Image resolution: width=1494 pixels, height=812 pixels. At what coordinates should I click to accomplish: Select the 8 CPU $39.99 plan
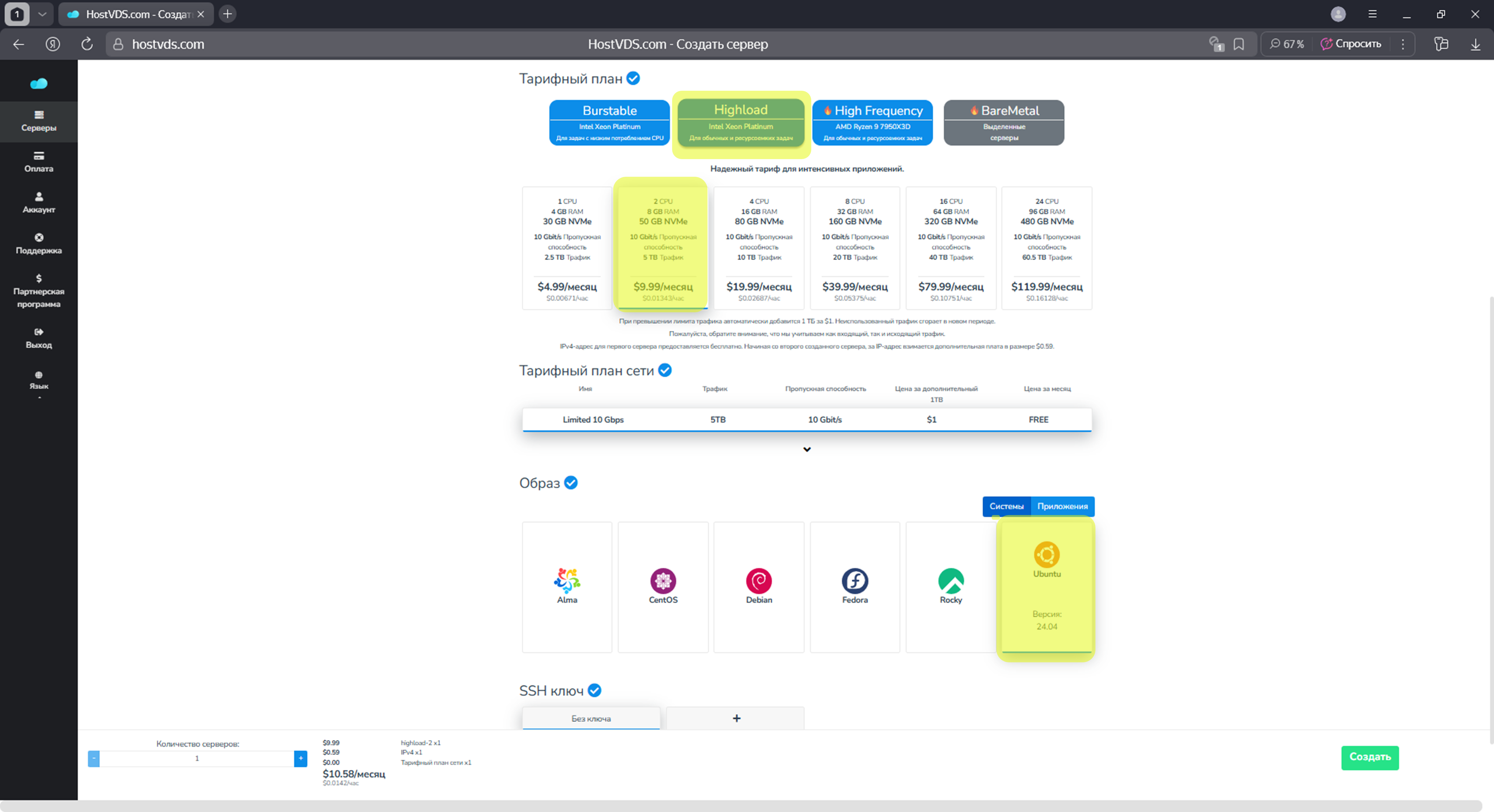tap(855, 248)
